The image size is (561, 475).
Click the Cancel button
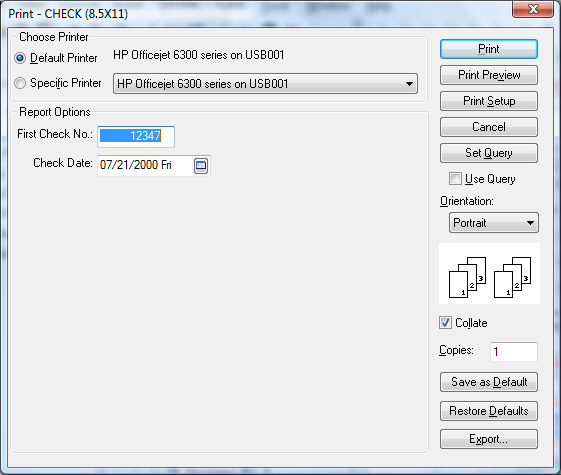[489, 127]
